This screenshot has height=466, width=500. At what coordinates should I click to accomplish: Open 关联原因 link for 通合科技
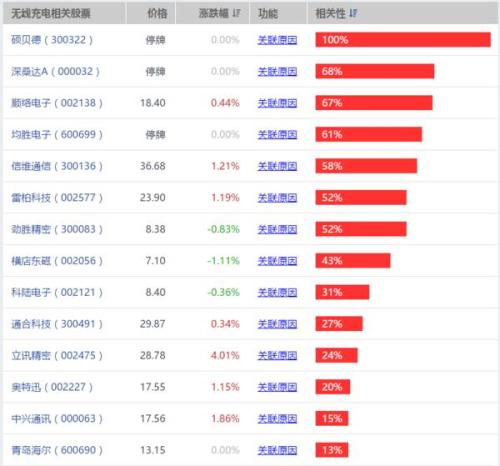coord(277,324)
